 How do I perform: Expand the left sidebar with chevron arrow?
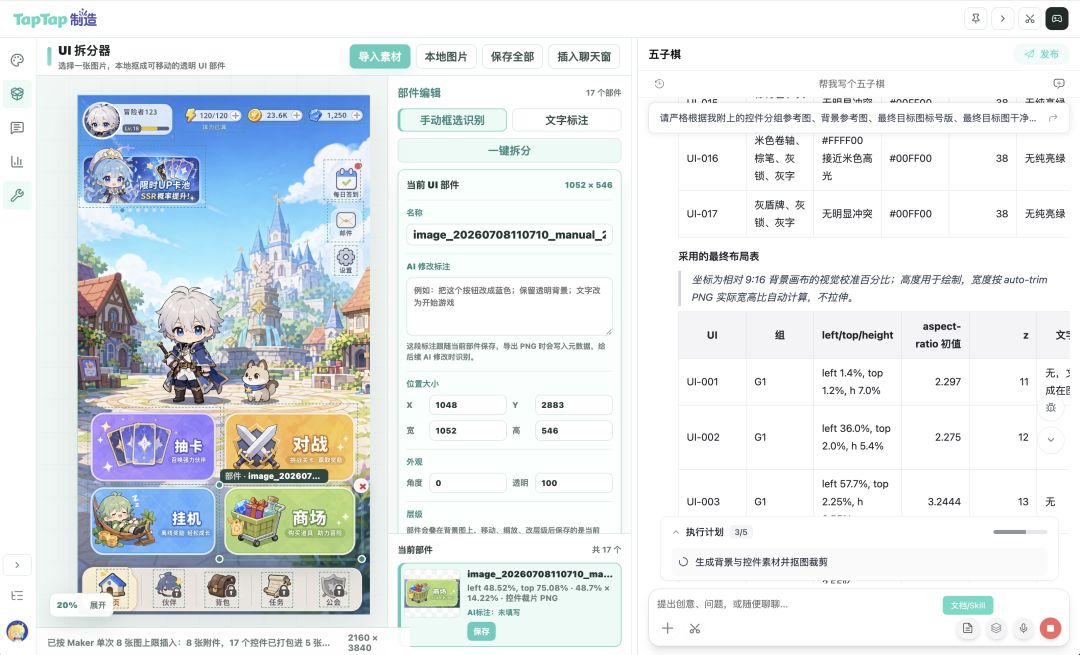coord(17,565)
